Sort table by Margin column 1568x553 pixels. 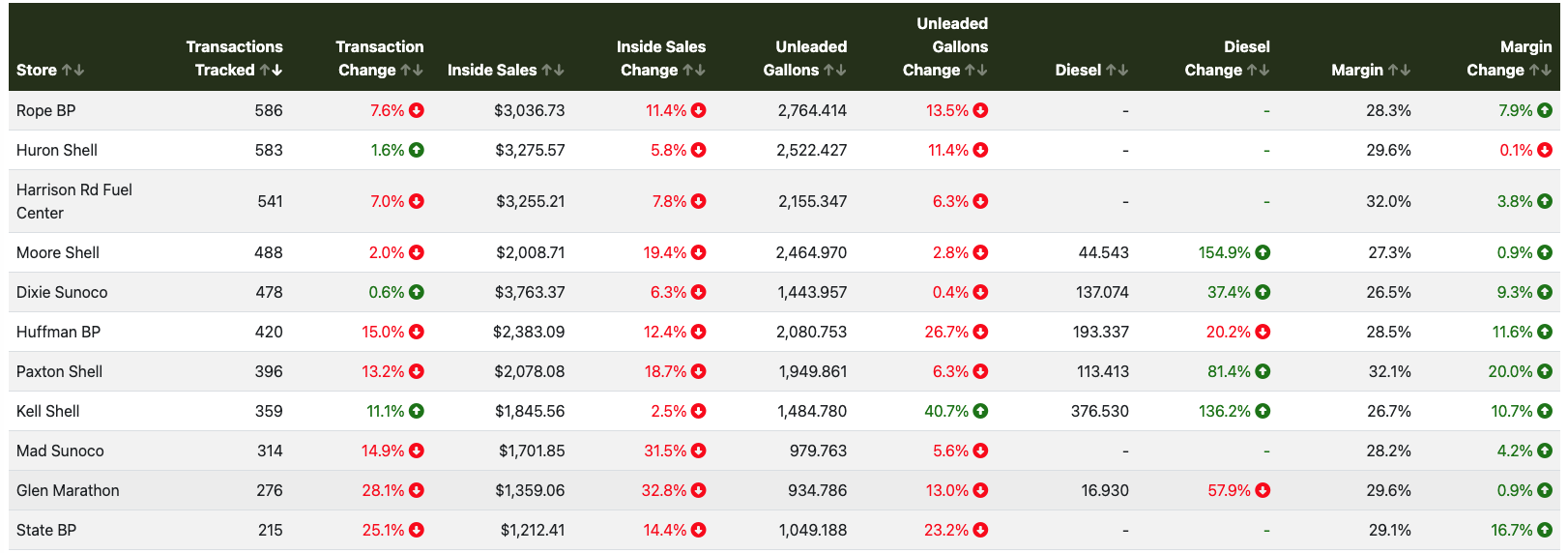coord(1399,71)
